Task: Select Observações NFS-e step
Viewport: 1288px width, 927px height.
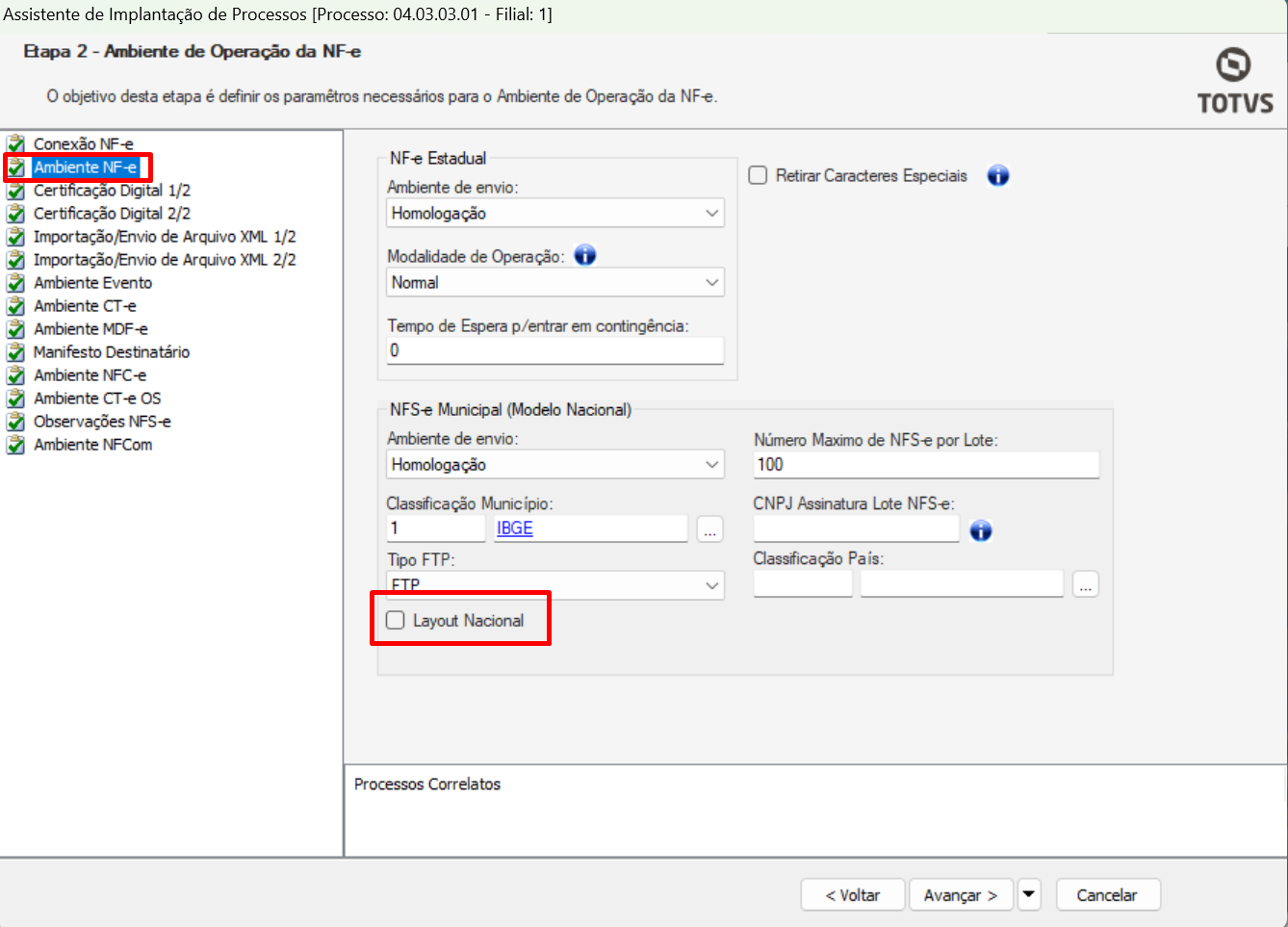Action: 102,422
